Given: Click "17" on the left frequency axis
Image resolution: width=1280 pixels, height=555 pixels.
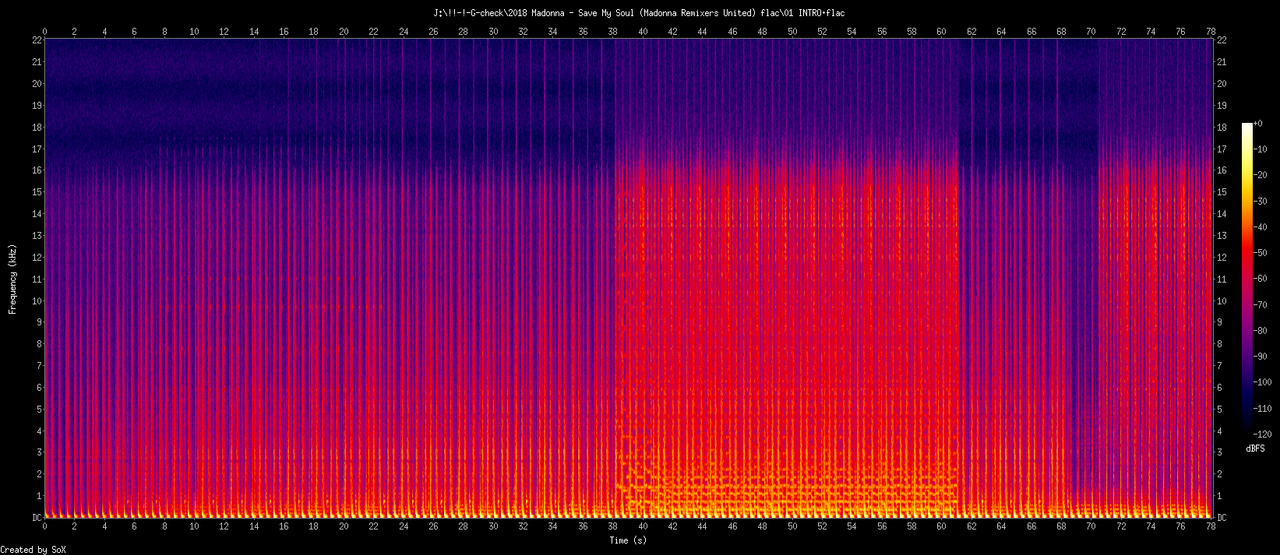Looking at the screenshot, I should pyautogui.click(x=36, y=149).
